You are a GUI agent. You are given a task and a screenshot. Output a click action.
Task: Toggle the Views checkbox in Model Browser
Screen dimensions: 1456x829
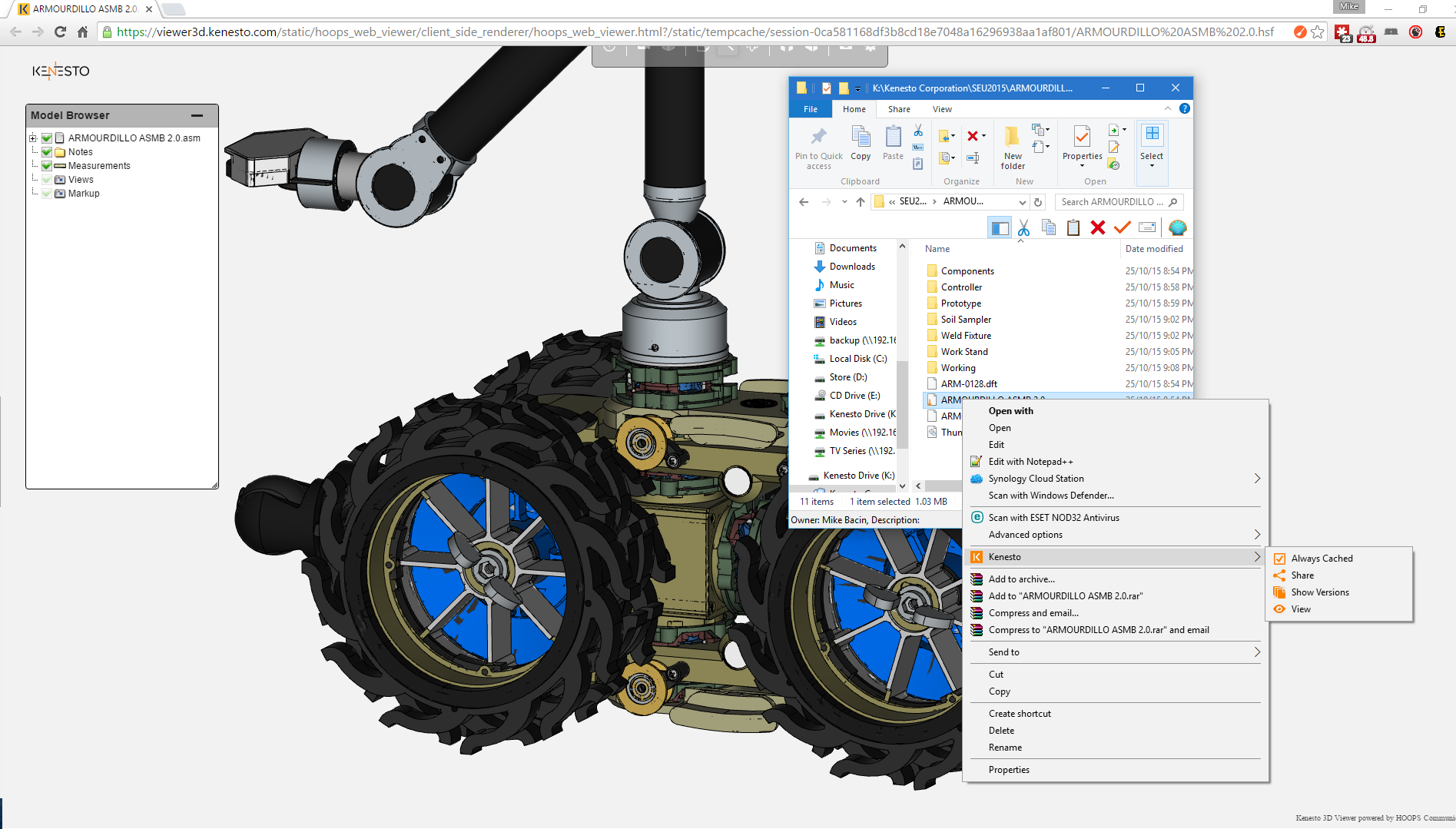point(47,180)
